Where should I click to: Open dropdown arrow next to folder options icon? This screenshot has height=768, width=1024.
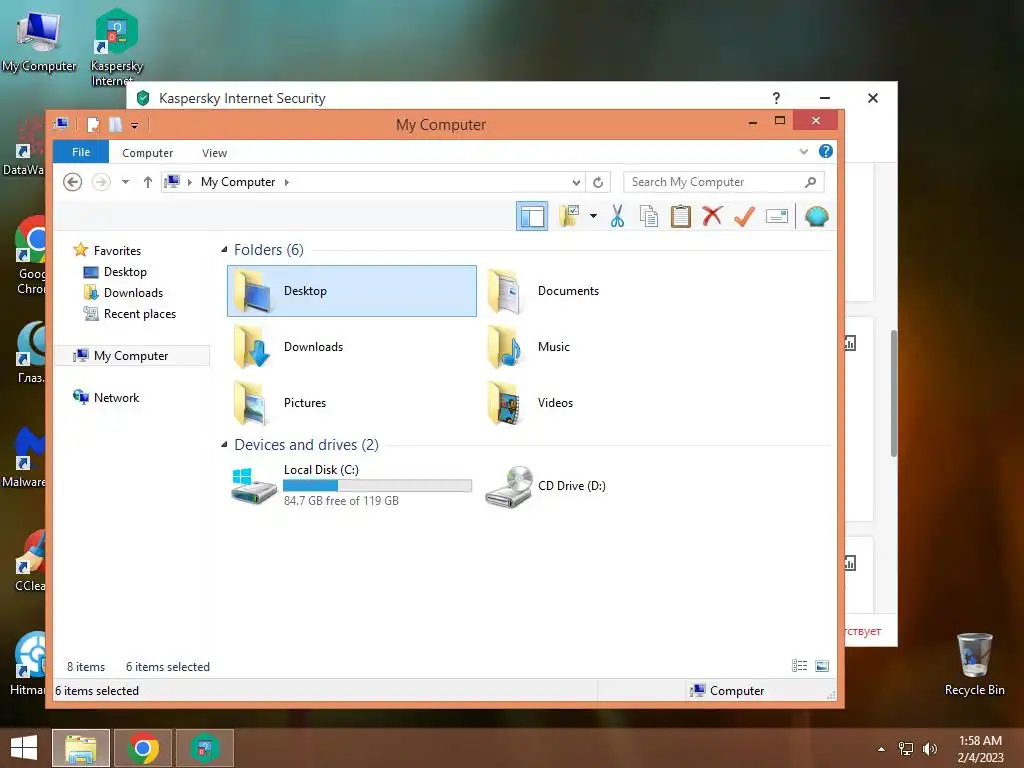point(593,216)
